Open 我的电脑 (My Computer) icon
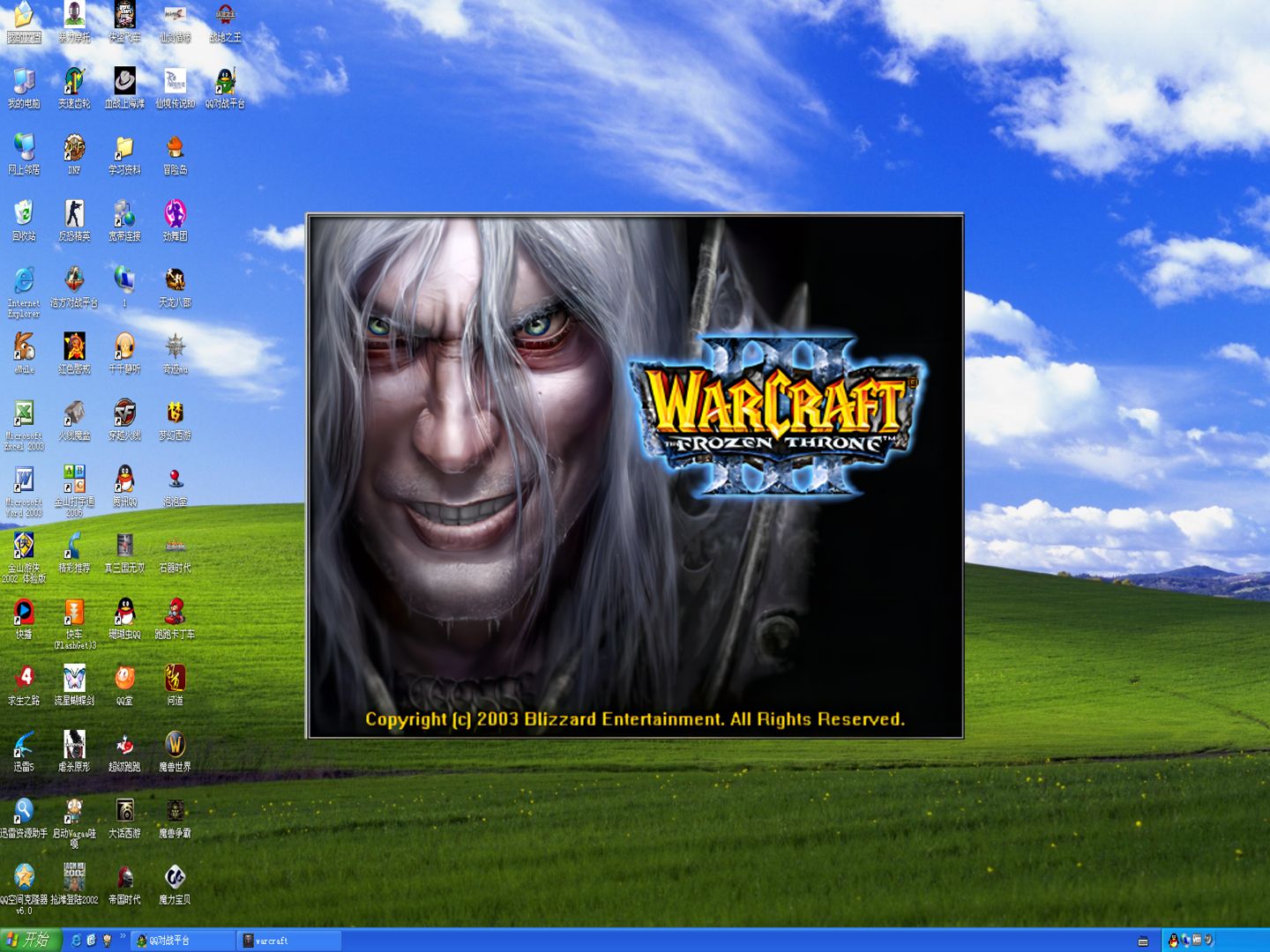Screen dimensions: 1270x952 [x=24, y=82]
